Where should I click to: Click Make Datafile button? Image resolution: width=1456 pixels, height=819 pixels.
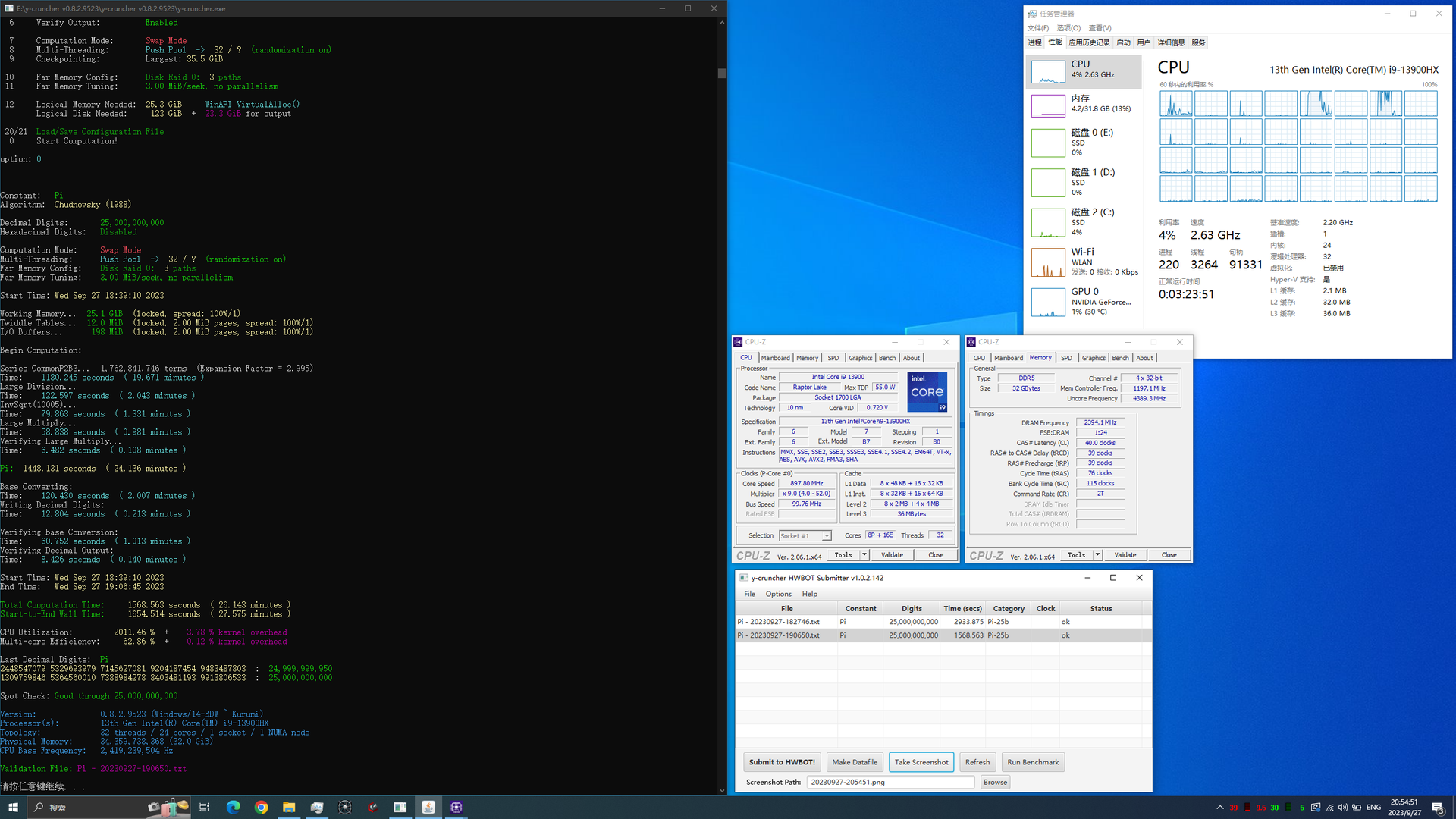(x=855, y=762)
